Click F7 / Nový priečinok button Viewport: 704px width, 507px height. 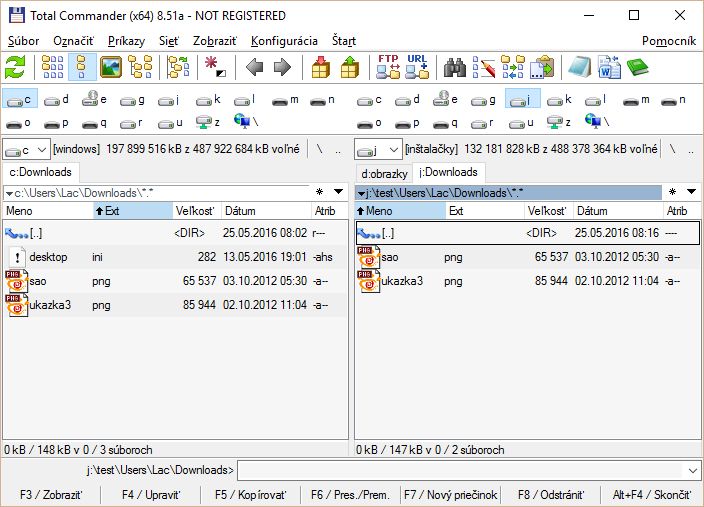pos(450,495)
